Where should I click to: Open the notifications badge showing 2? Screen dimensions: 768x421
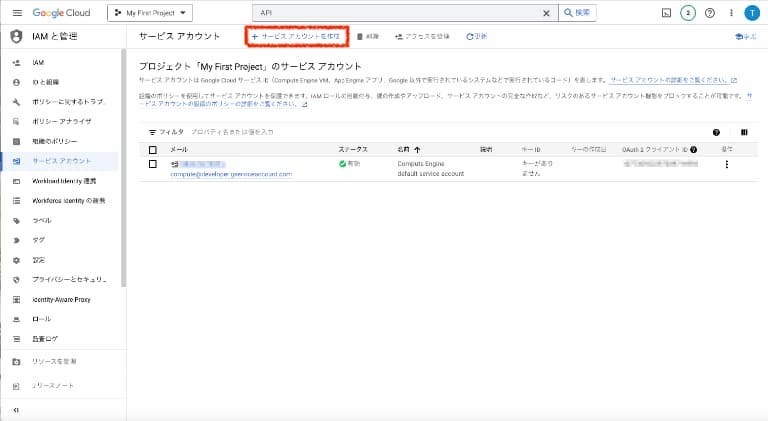coord(687,12)
